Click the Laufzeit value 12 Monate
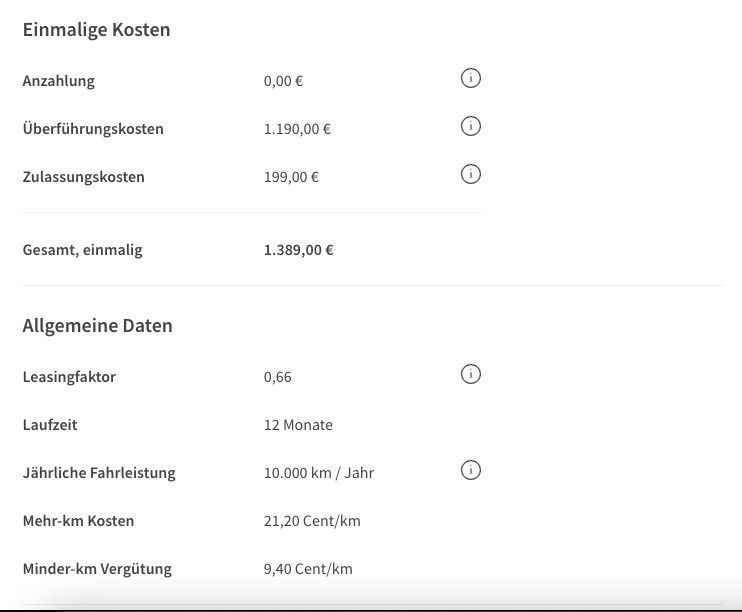The image size is (742, 612). coord(298,425)
